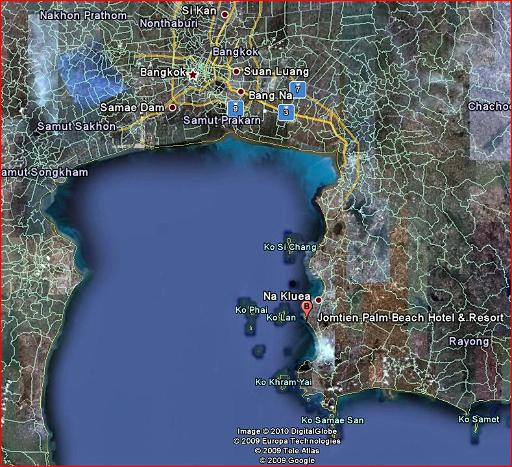This screenshot has width=512, height=467.
Task: Click the Ko Lan island label
Action: point(281,318)
